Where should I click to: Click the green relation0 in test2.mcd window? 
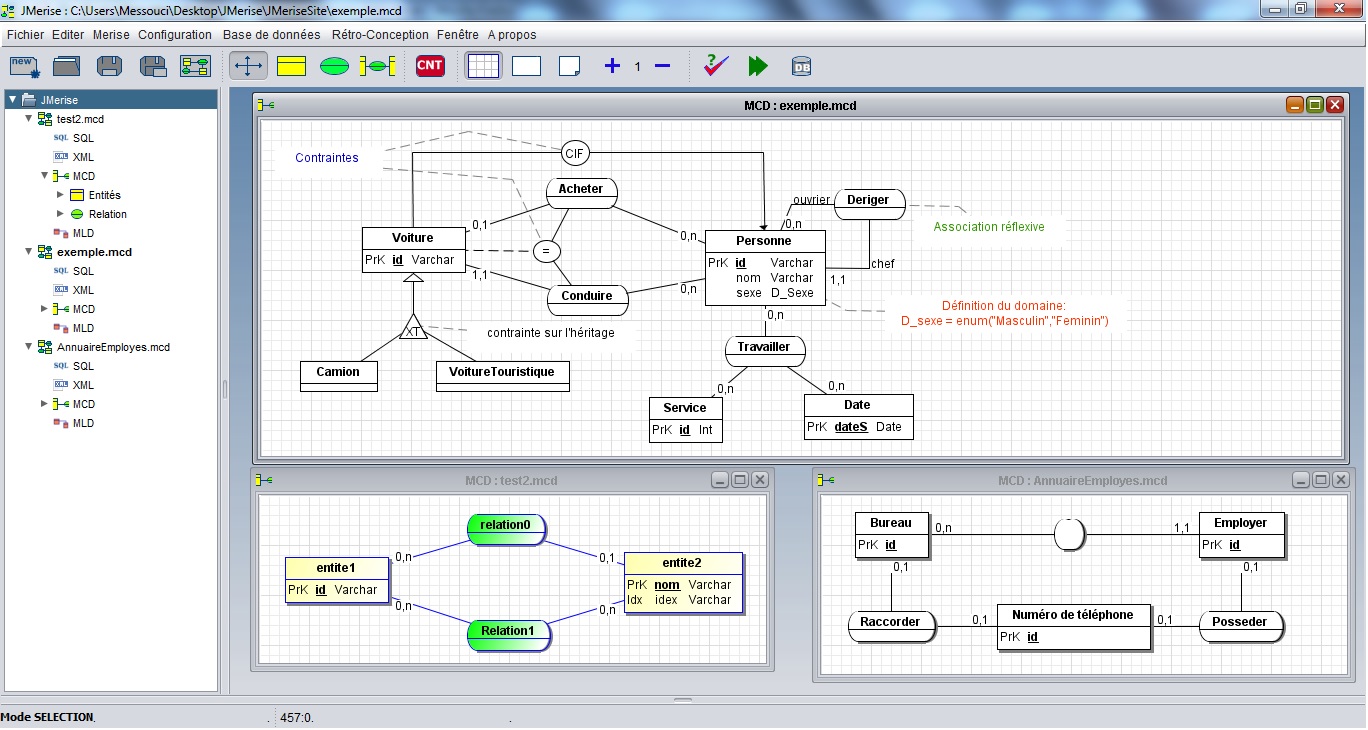(x=506, y=529)
